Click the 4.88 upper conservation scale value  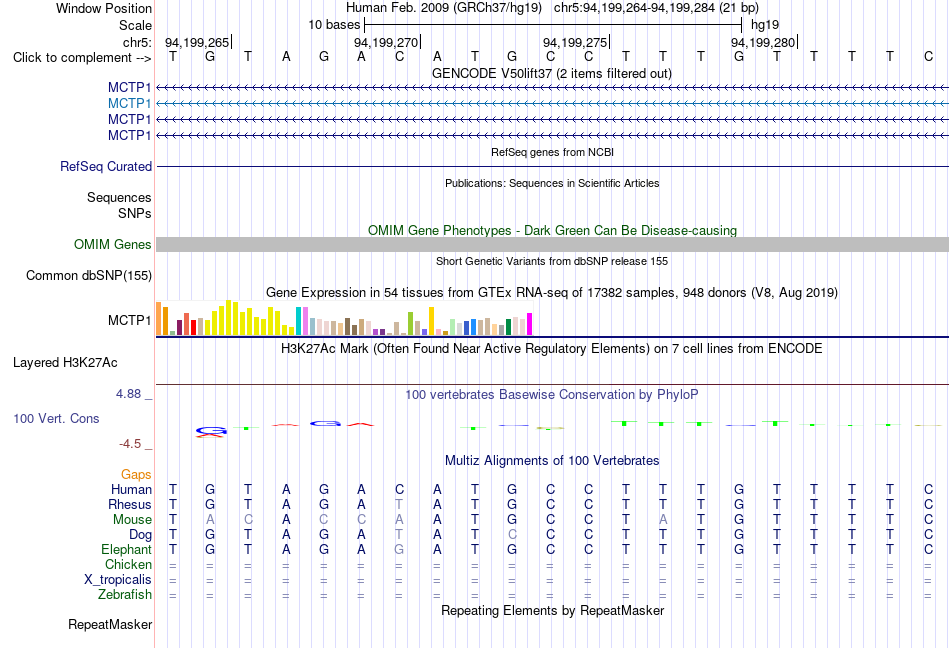point(128,394)
